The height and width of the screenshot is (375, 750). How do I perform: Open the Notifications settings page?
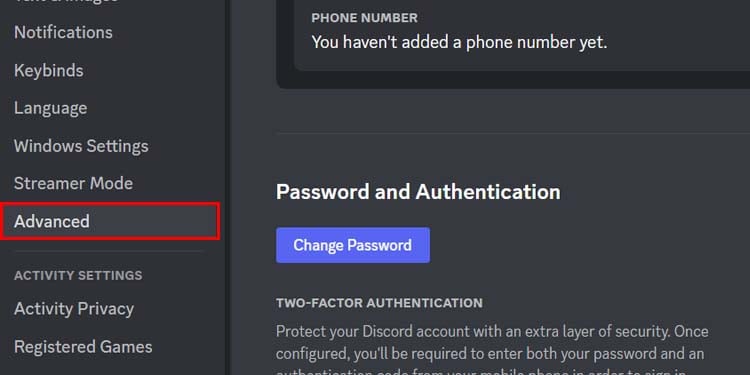[63, 33]
